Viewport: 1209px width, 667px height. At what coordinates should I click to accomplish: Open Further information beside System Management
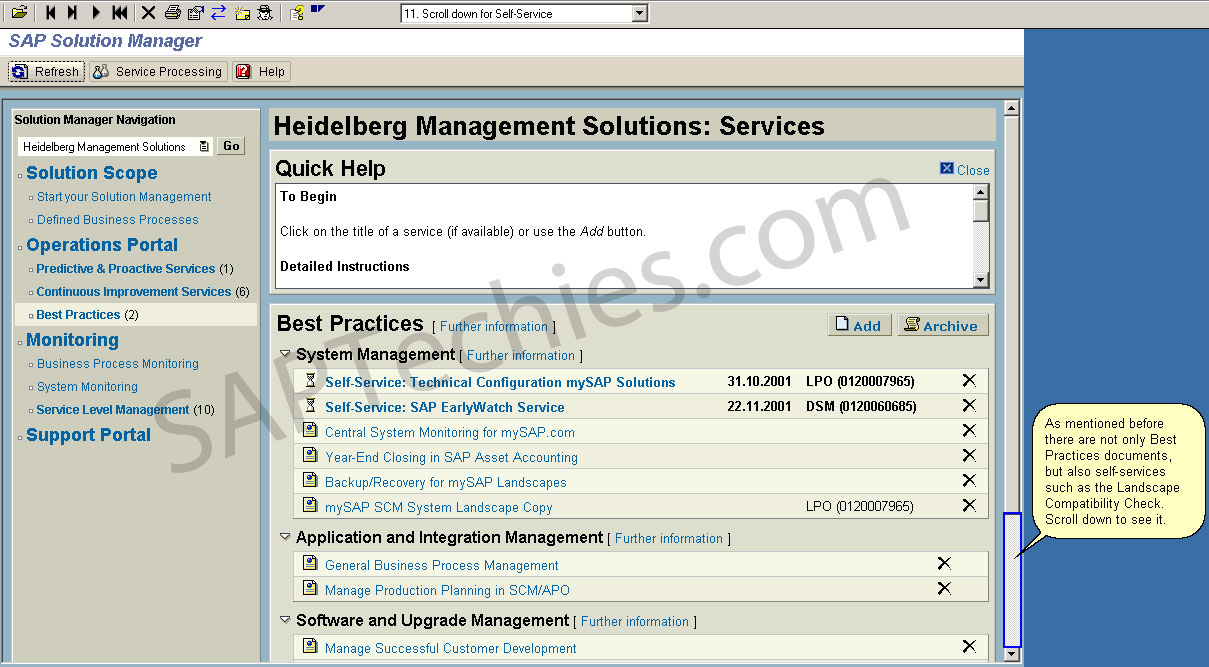521,355
